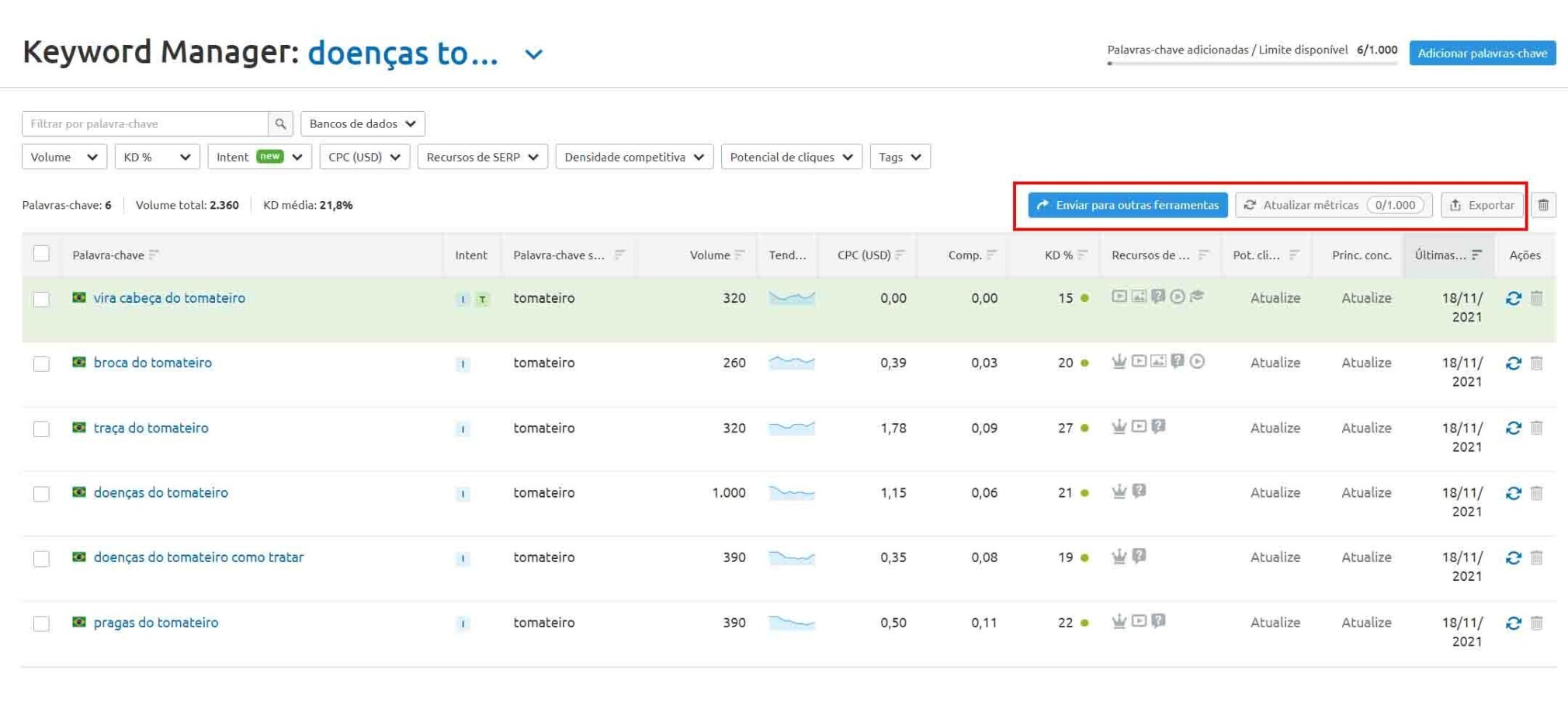Image resolution: width=1568 pixels, height=705 pixels.
Task: Expand the Volume filter dropdown
Action: click(x=64, y=157)
